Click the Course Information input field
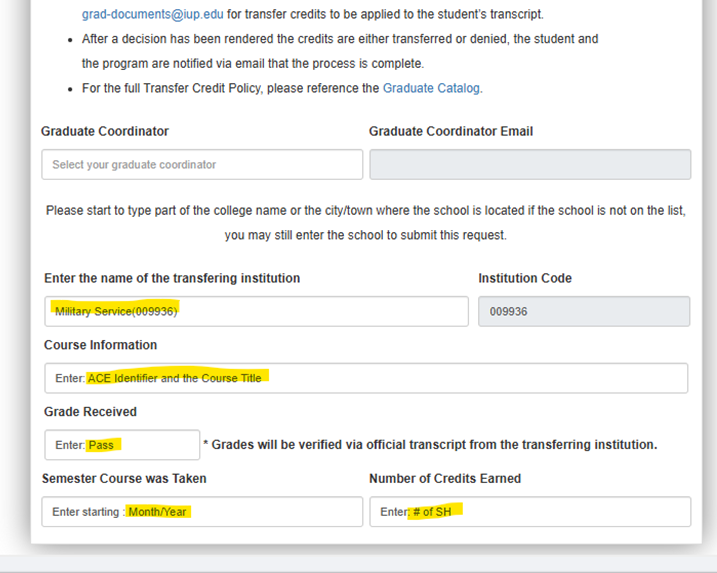The height and width of the screenshot is (573, 717). tap(366, 378)
